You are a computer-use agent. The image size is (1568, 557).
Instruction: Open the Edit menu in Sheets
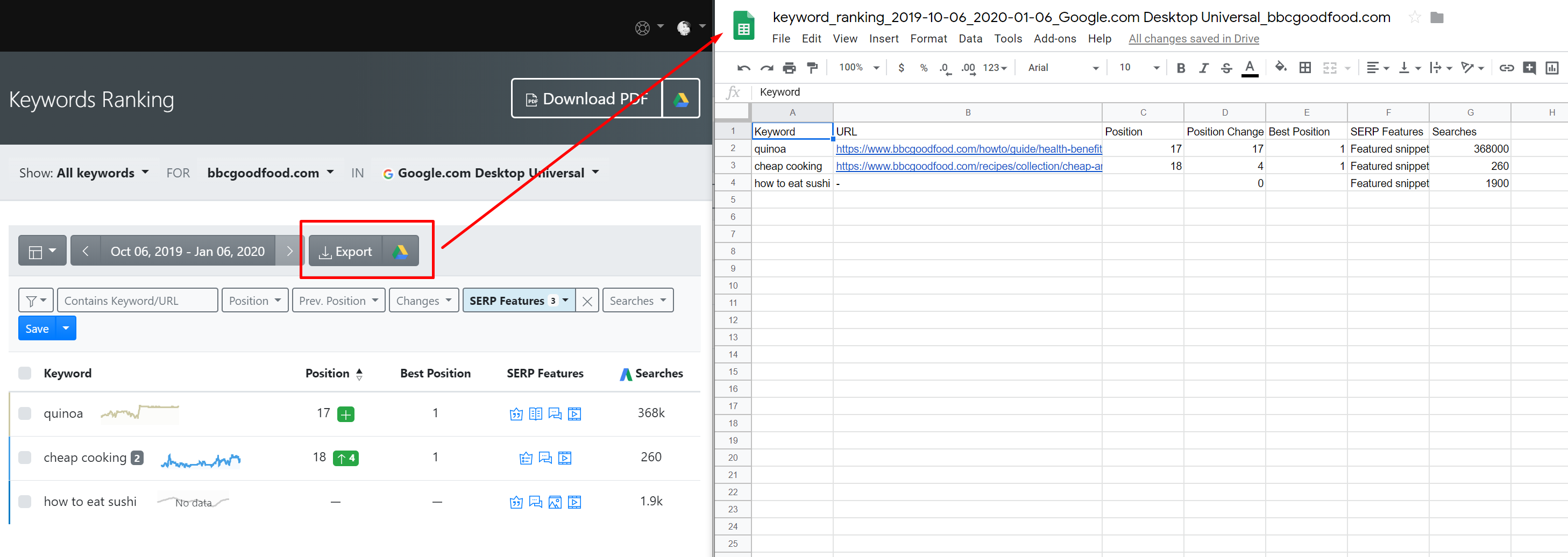[x=811, y=39]
